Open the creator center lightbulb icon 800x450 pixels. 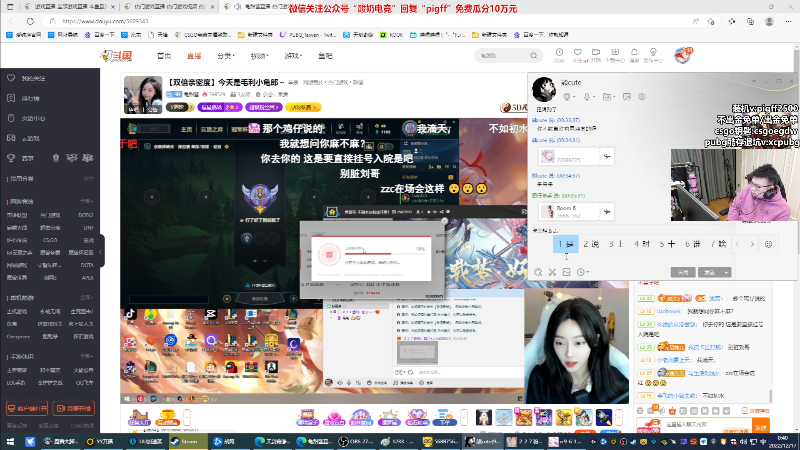tap(653, 55)
